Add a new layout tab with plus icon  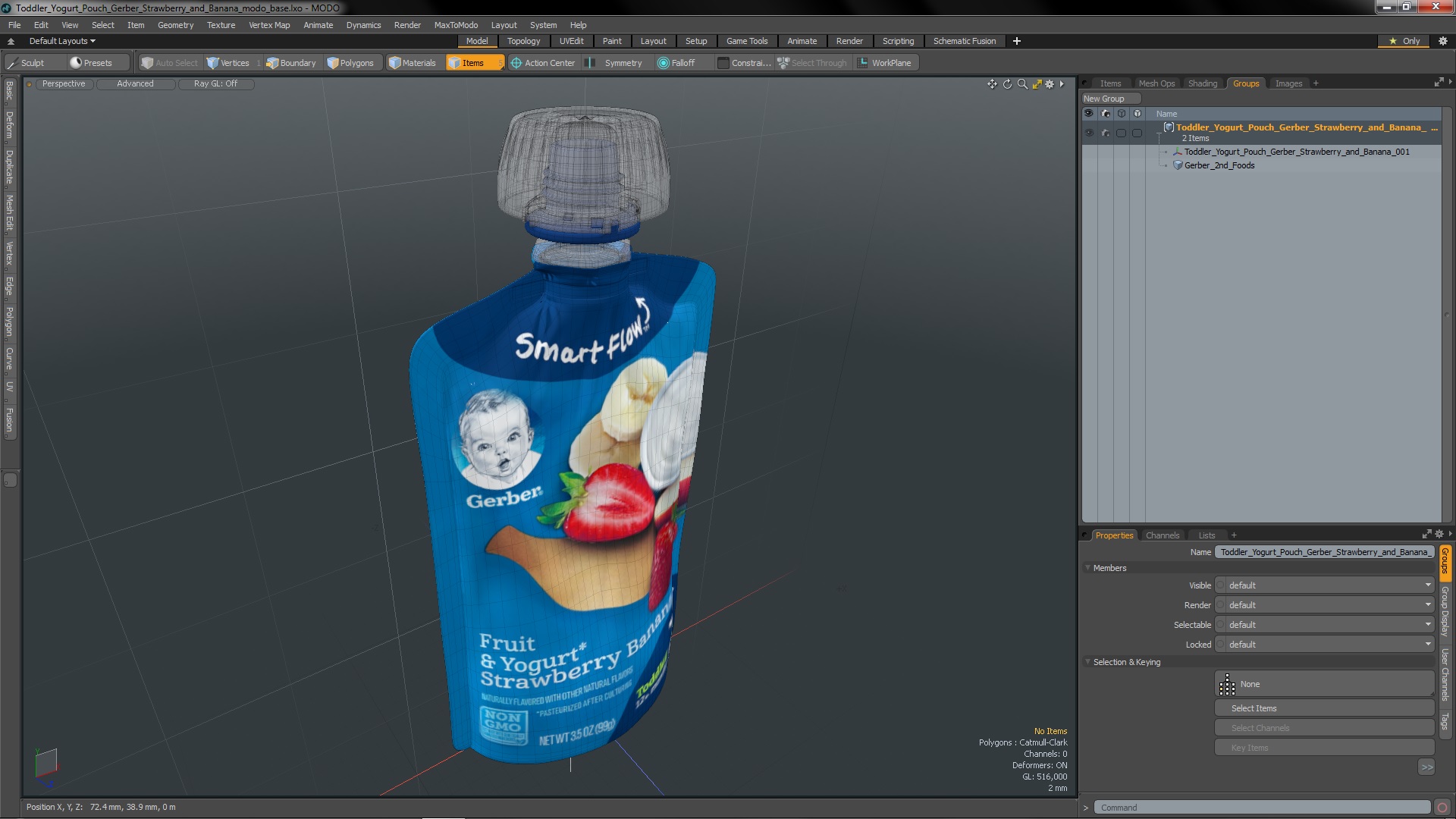point(1017,41)
